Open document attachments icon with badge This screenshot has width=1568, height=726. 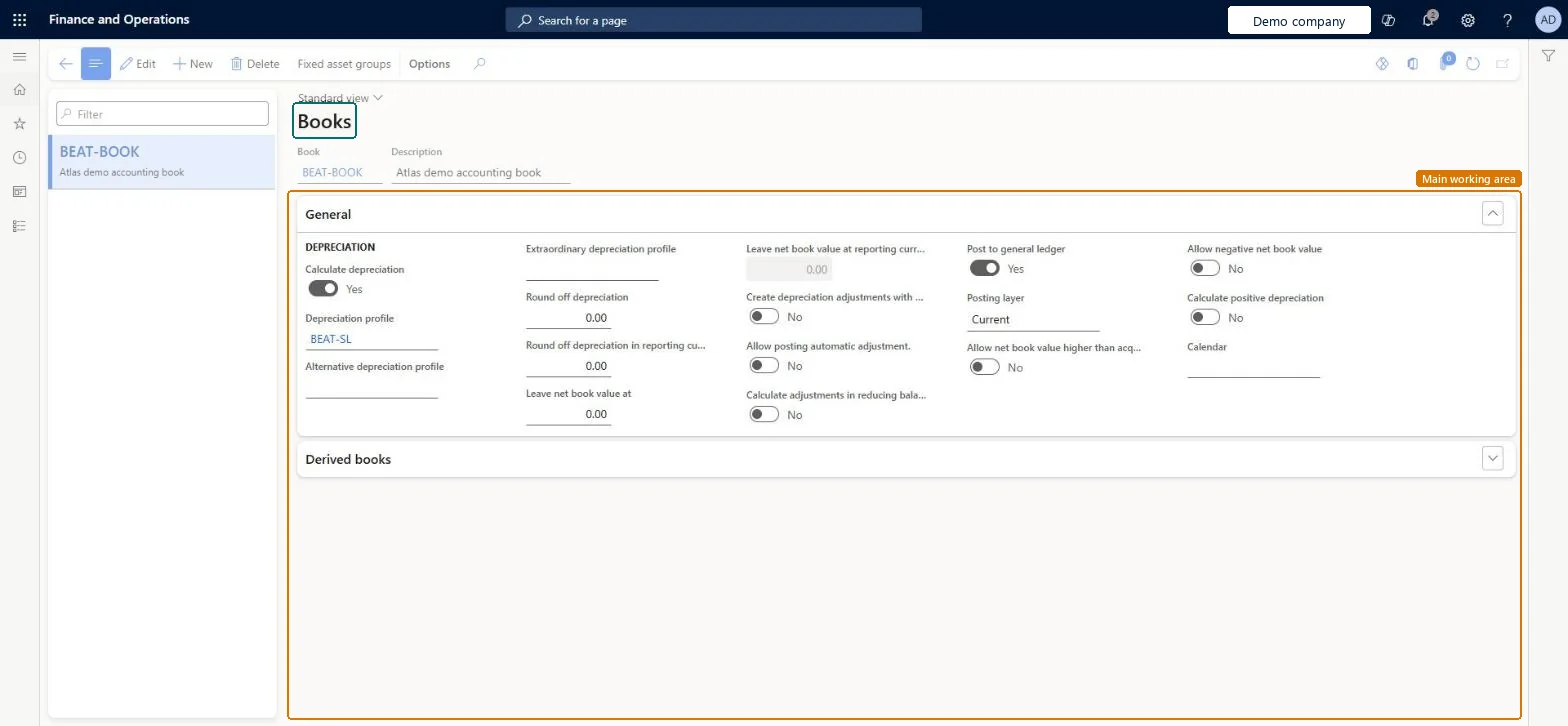point(1445,63)
